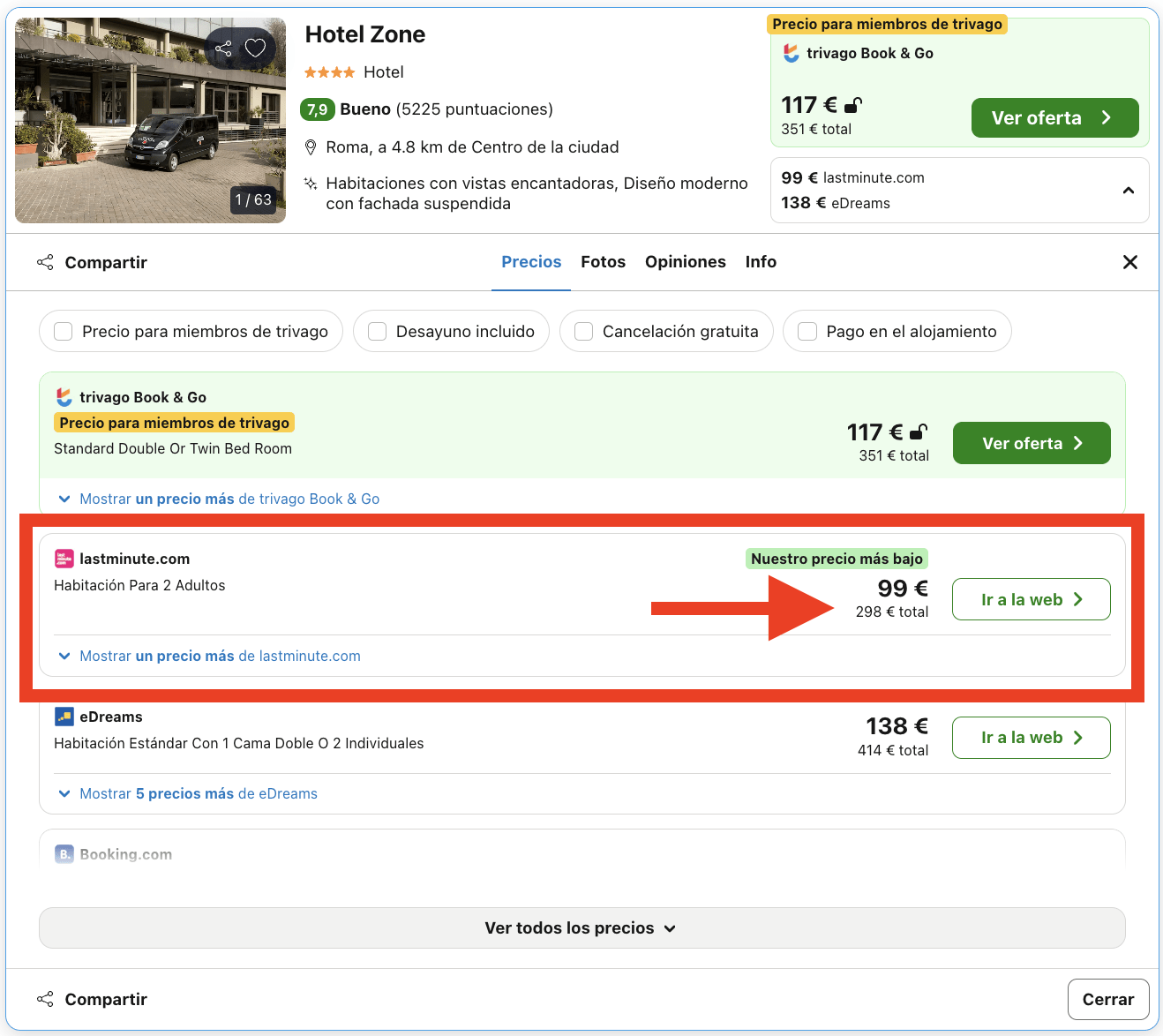
Task: Go to eDreams website for 138 €
Action: click(1032, 737)
